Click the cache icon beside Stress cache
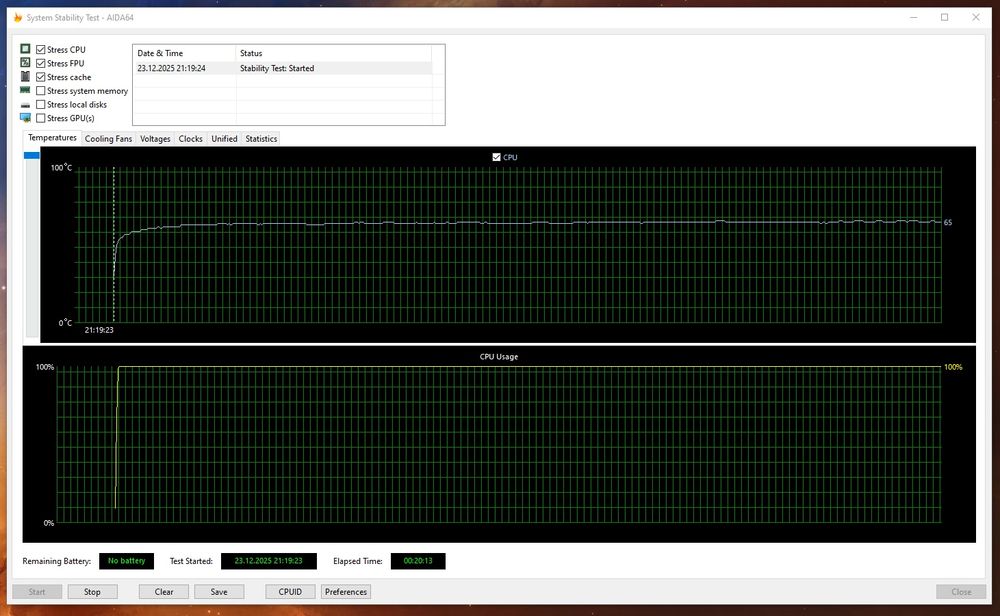The image size is (1000, 616). (25, 77)
